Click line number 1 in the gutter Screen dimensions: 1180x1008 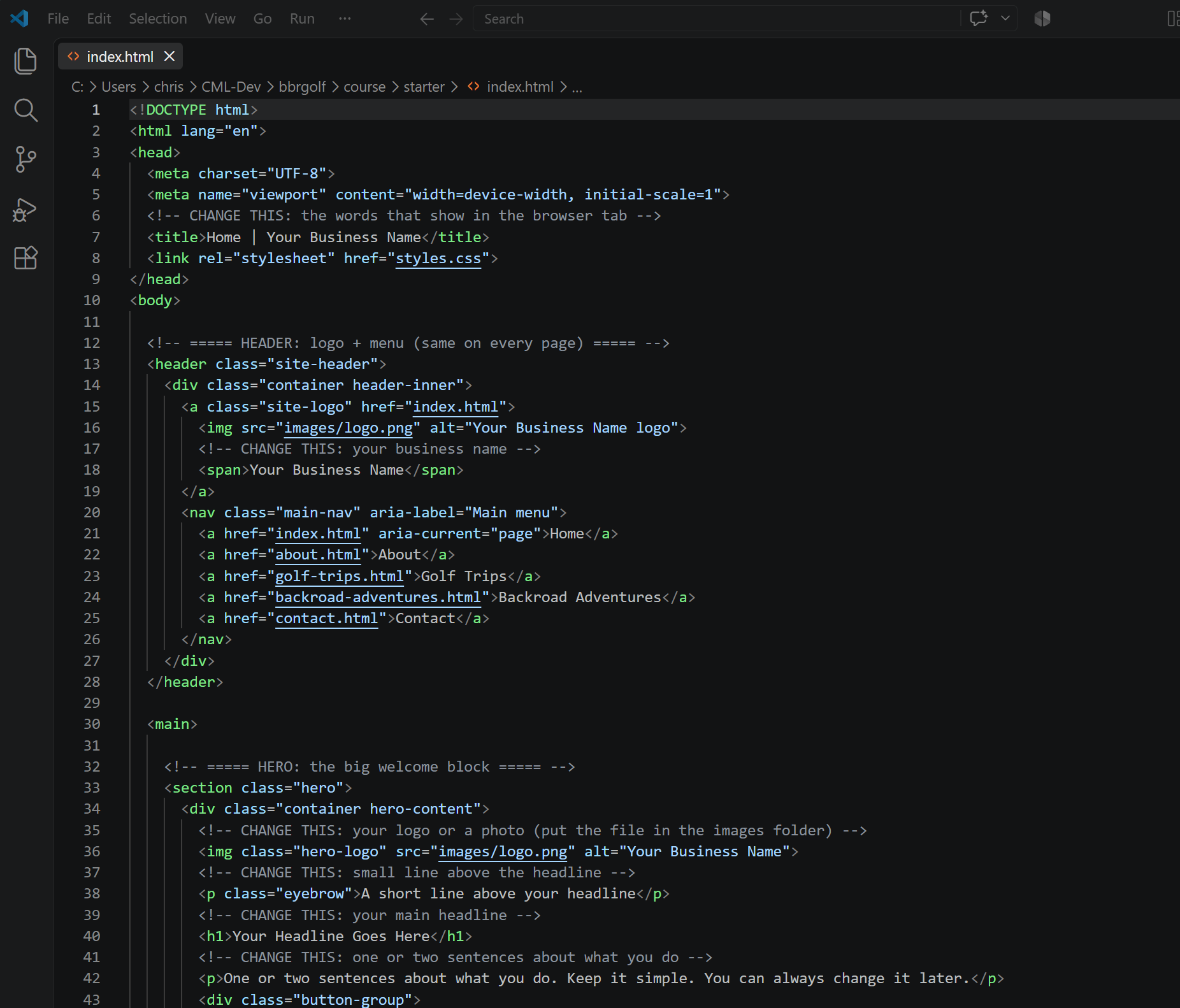(x=96, y=110)
